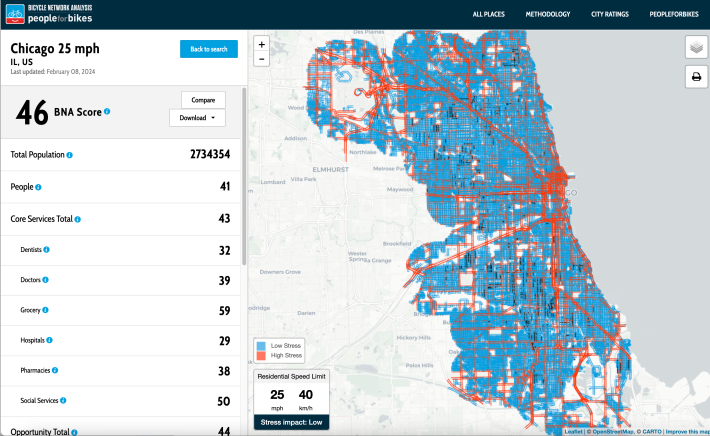Open the map layers control
Screen dimensions: 710x436
point(695,48)
